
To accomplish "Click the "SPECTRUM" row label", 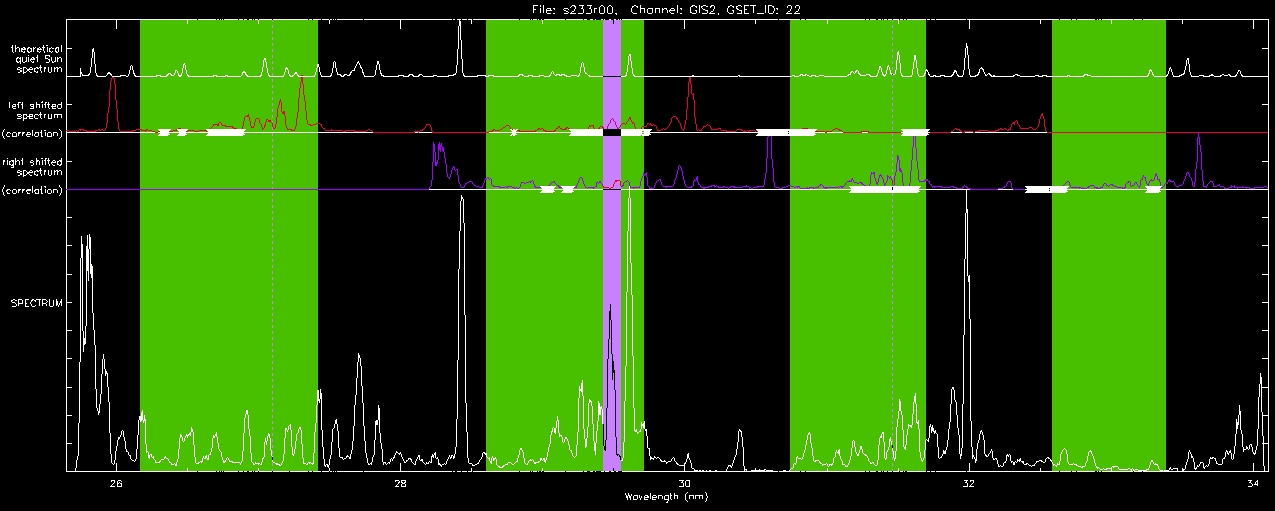I will click(37, 302).
